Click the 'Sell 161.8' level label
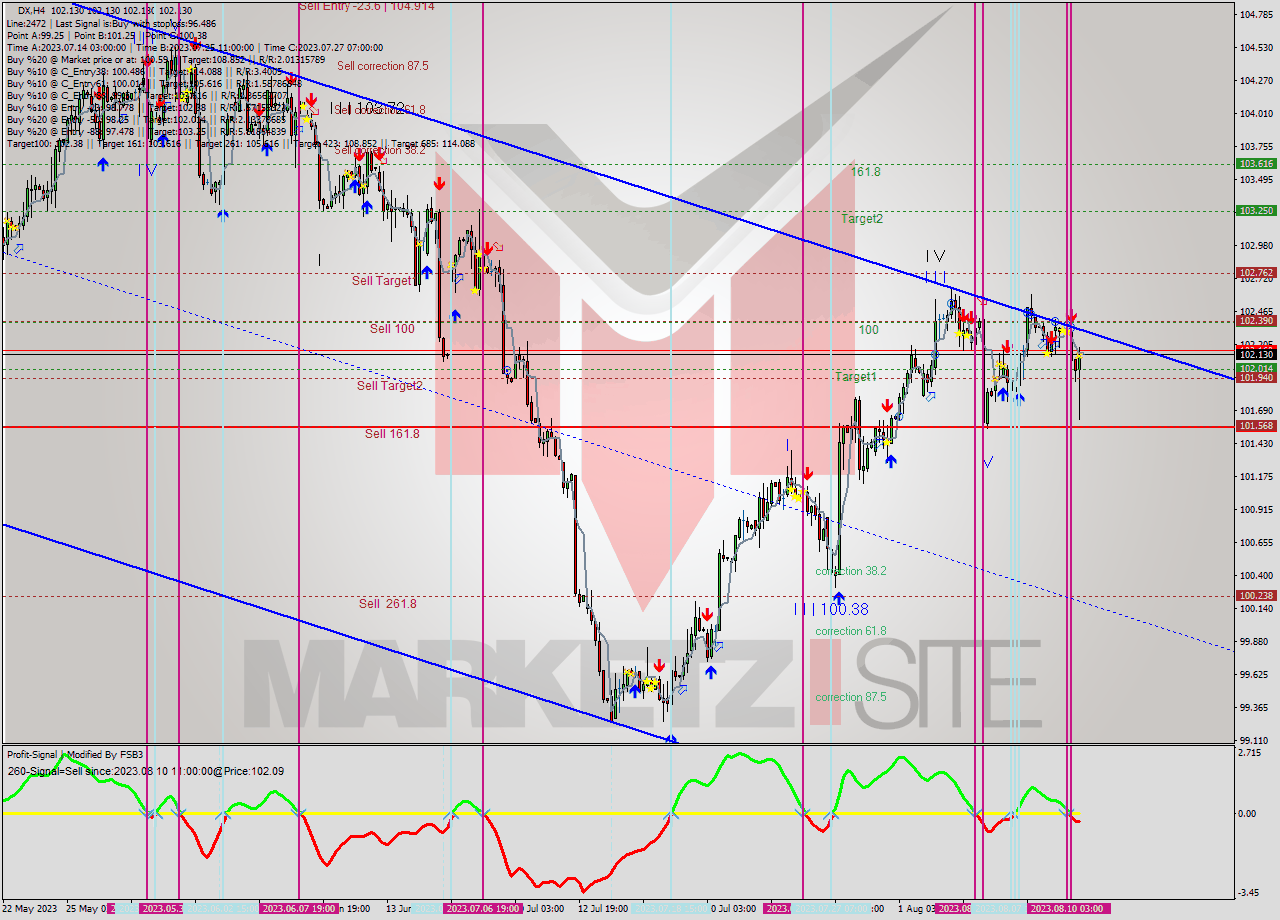The image size is (1280, 920). pos(392,434)
